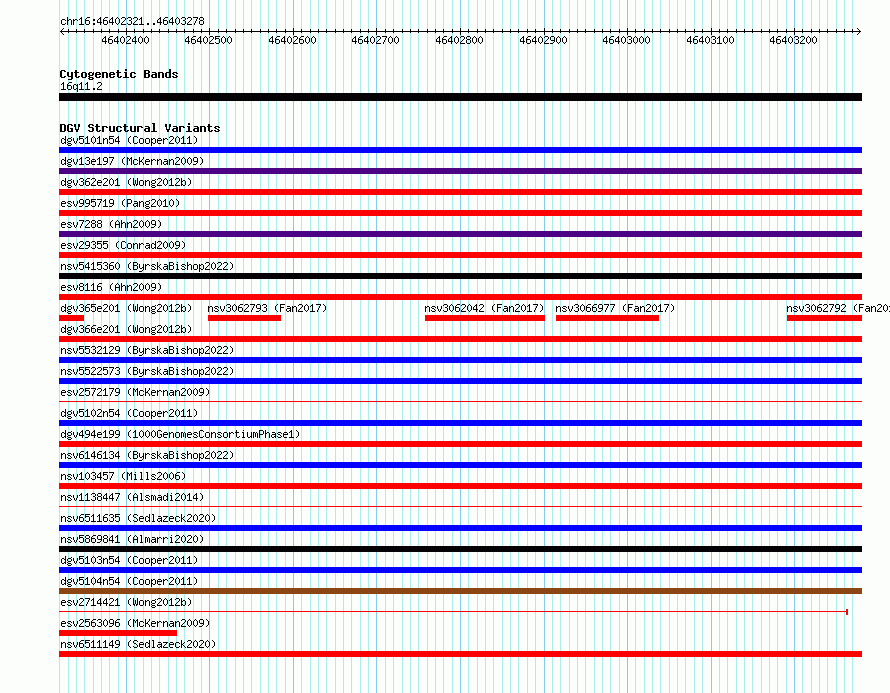Select nsv5522573 (ByrskaBishop2022) label

(x=147, y=371)
